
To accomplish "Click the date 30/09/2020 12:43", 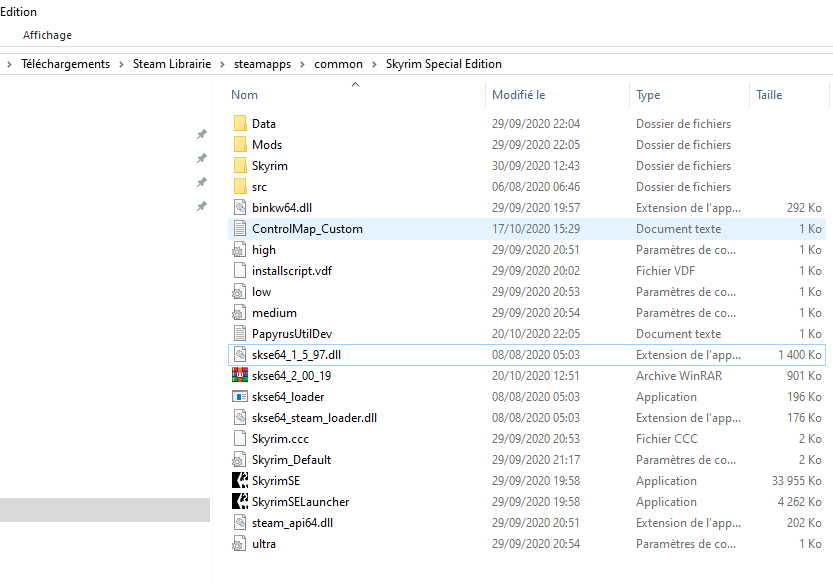I will click(x=536, y=166).
